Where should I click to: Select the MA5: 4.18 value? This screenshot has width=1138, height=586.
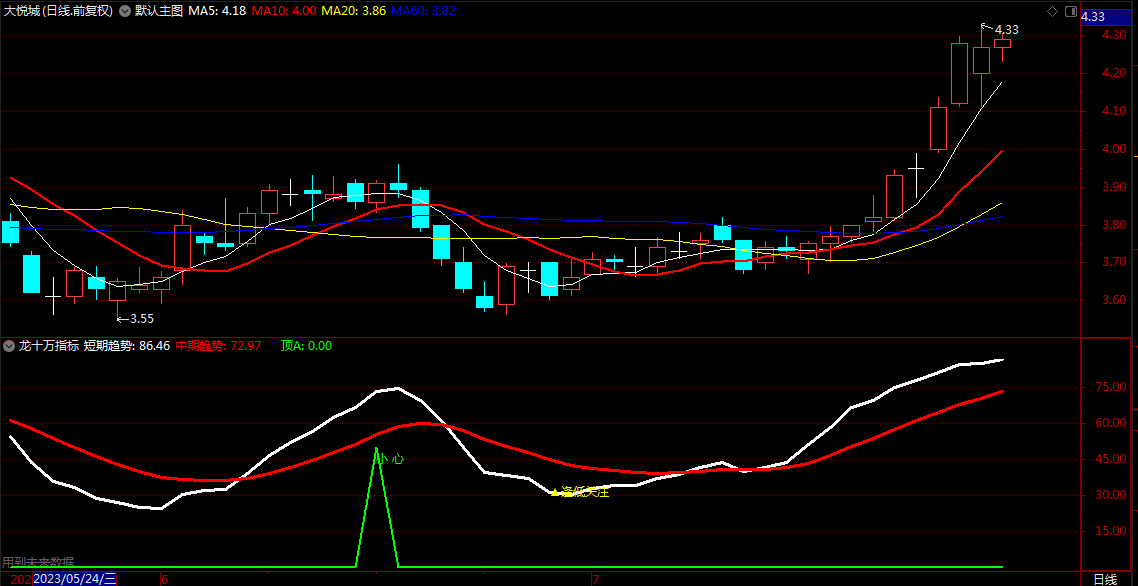click(217, 12)
